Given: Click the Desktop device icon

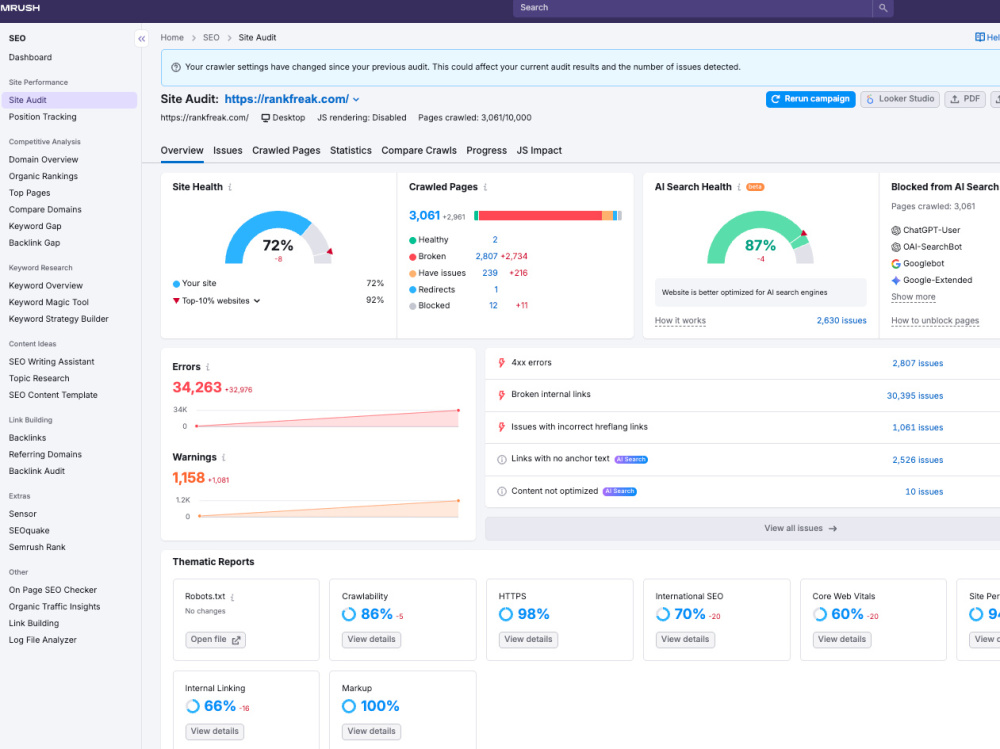Looking at the screenshot, I should (x=265, y=118).
